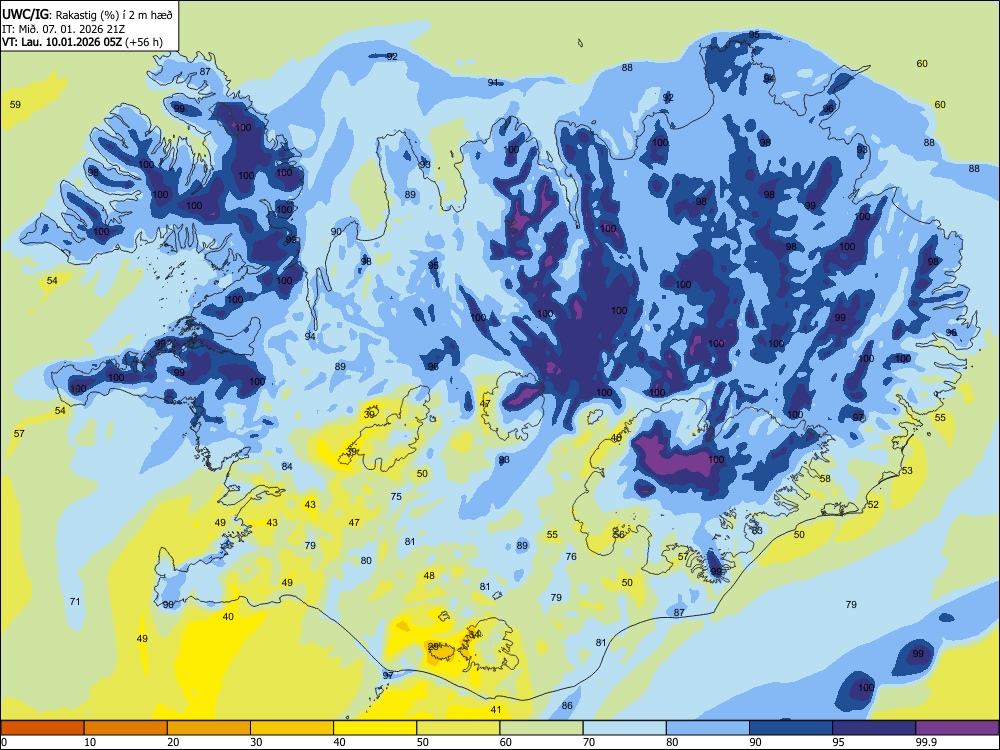Click the legend tick label '70'
Screen dimensions: 1000x750
589,742
